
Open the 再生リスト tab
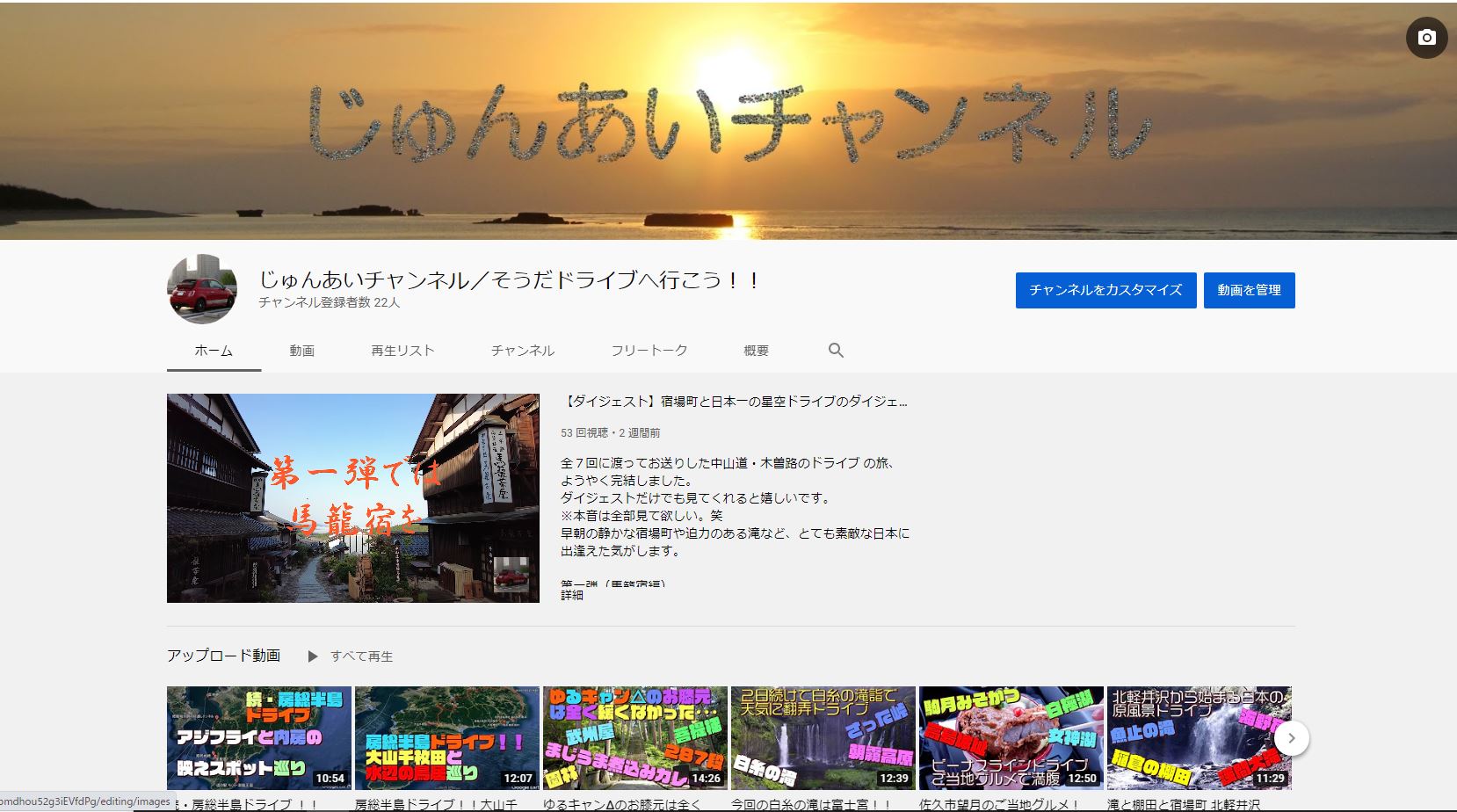402,351
